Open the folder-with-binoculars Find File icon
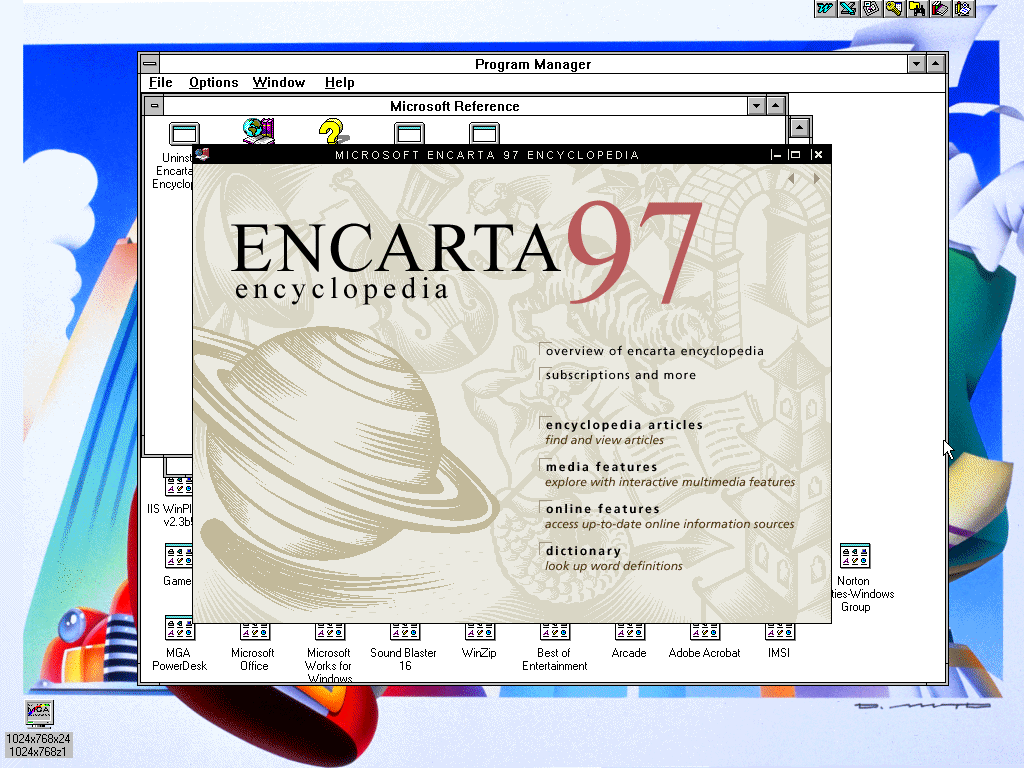Image resolution: width=1024 pixels, height=768 pixels. point(917,8)
